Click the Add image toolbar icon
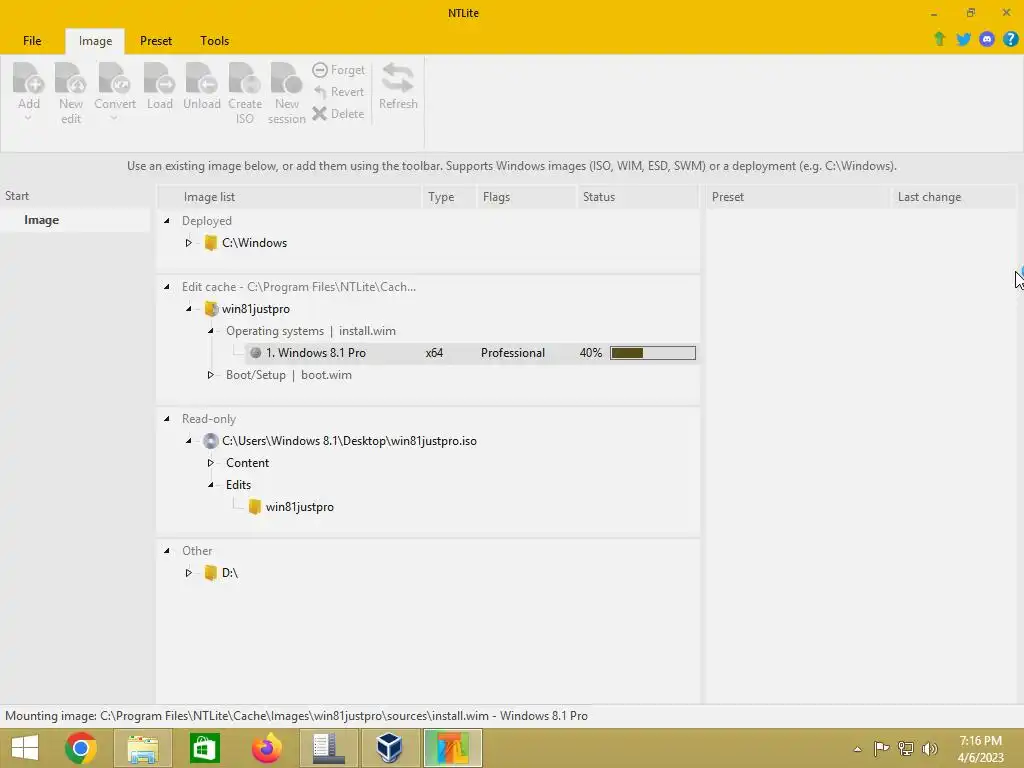 click(29, 78)
